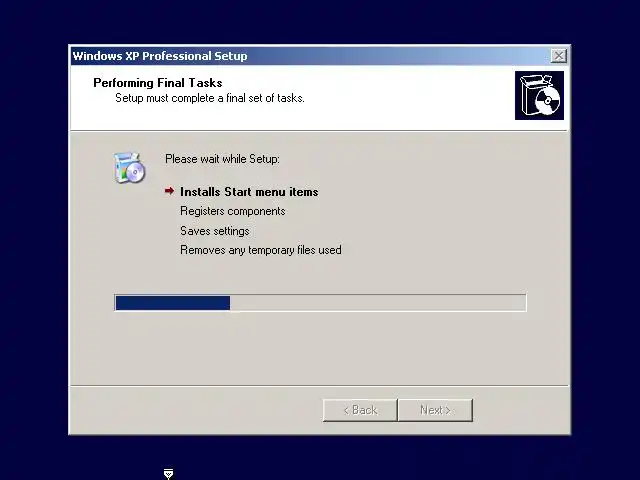Click the setup box and CD icon in header
The width and height of the screenshot is (640, 480).
(539, 96)
